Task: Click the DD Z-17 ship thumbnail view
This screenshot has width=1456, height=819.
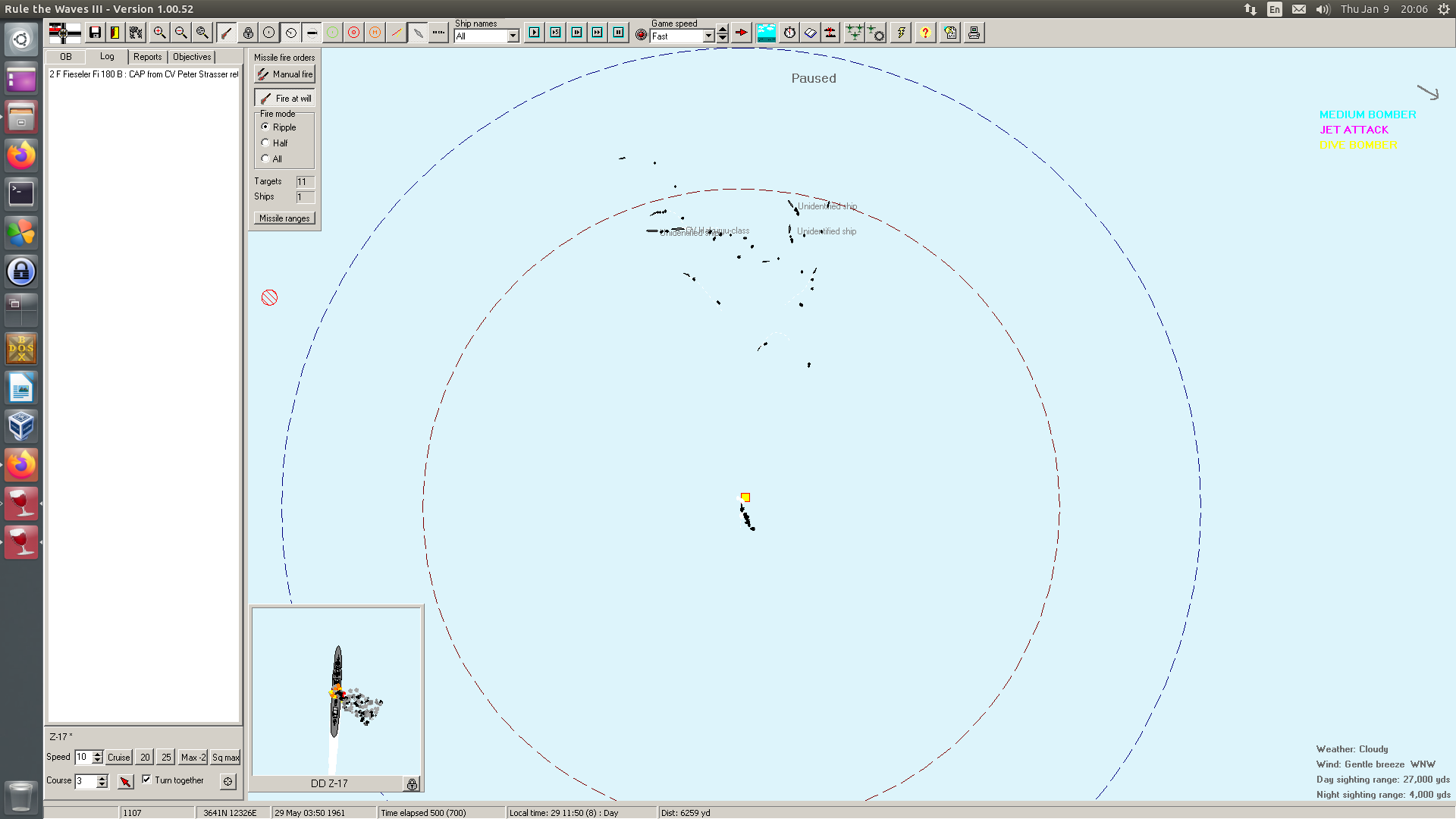Action: click(337, 691)
